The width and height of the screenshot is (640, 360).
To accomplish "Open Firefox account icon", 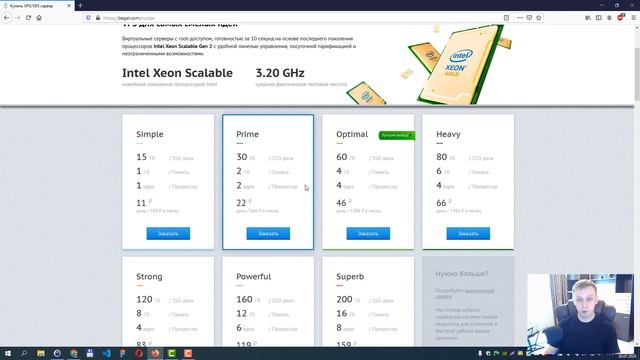I will 609,18.
